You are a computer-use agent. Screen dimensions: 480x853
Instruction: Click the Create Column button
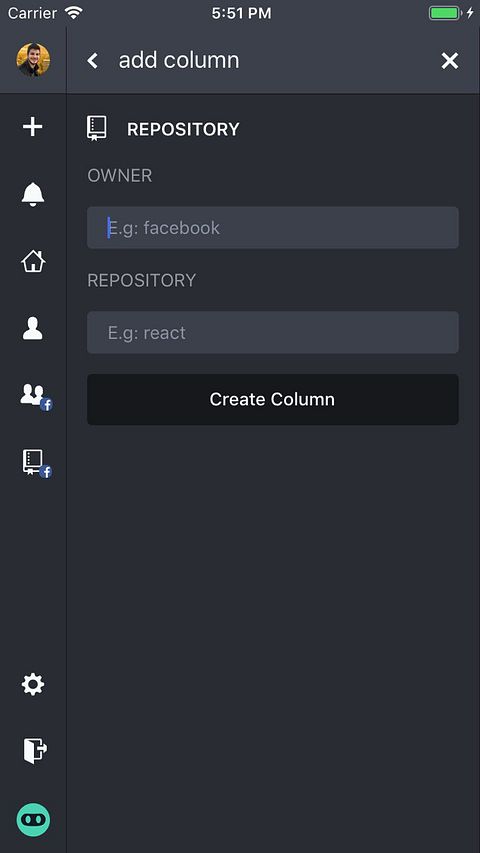coord(273,399)
